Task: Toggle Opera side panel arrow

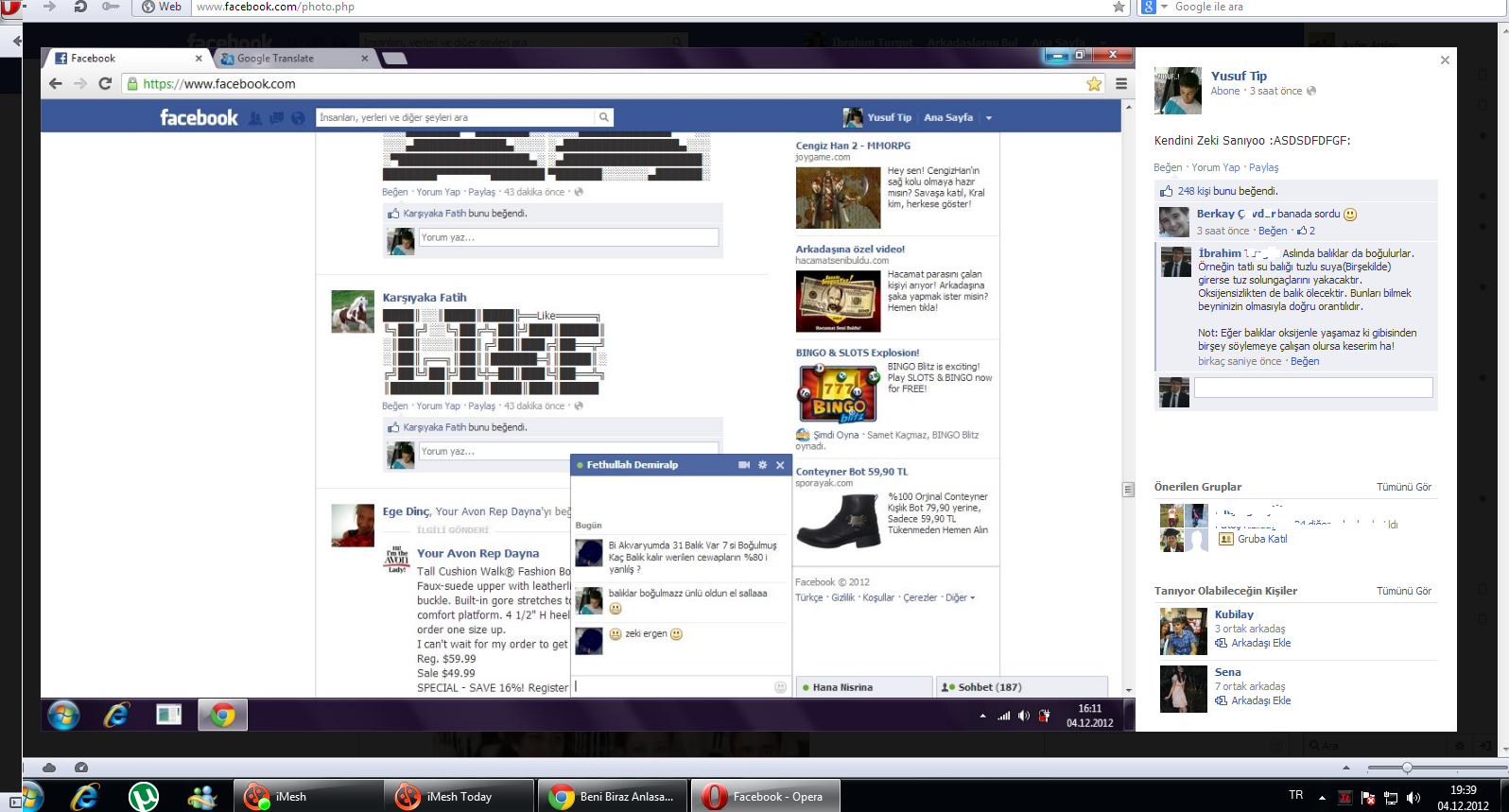Action: pyautogui.click(x=15, y=42)
